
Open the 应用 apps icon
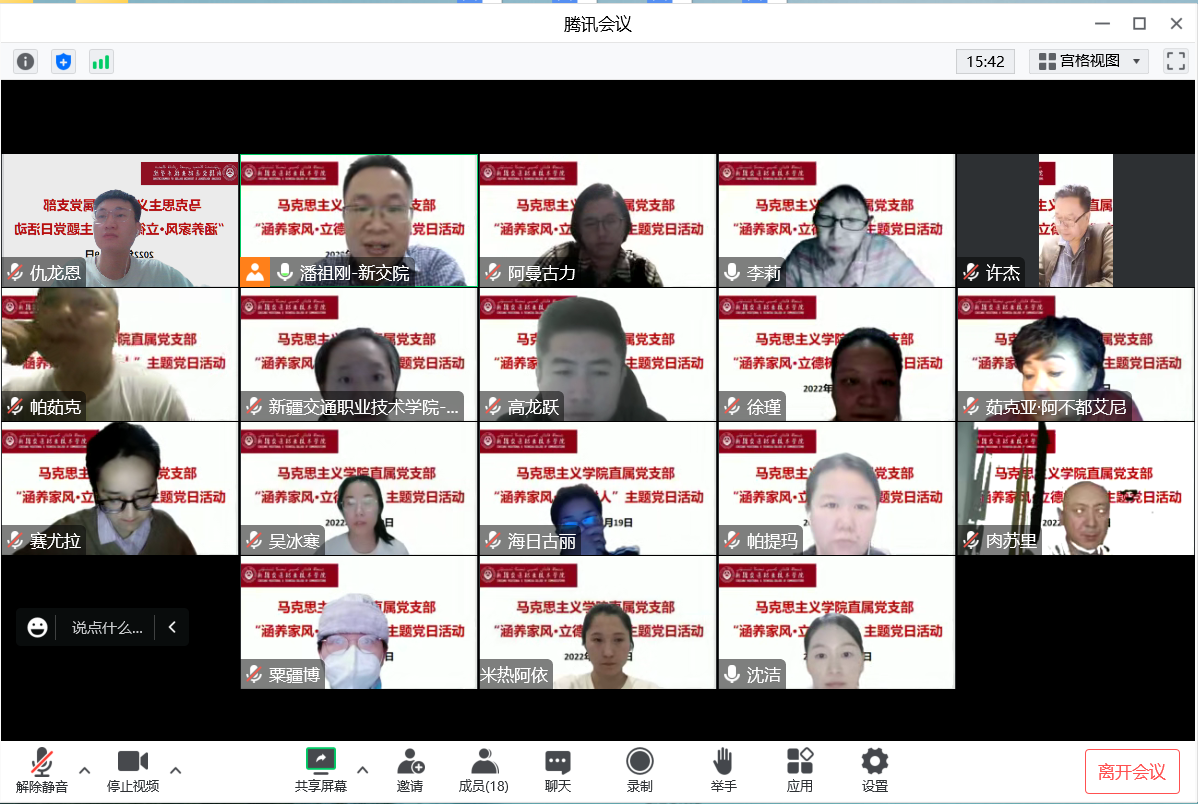pyautogui.click(x=800, y=770)
